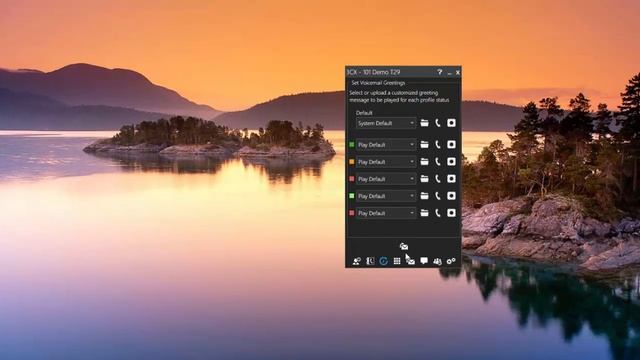
Task: Click the green status square in the first status row
Action: pos(351,144)
